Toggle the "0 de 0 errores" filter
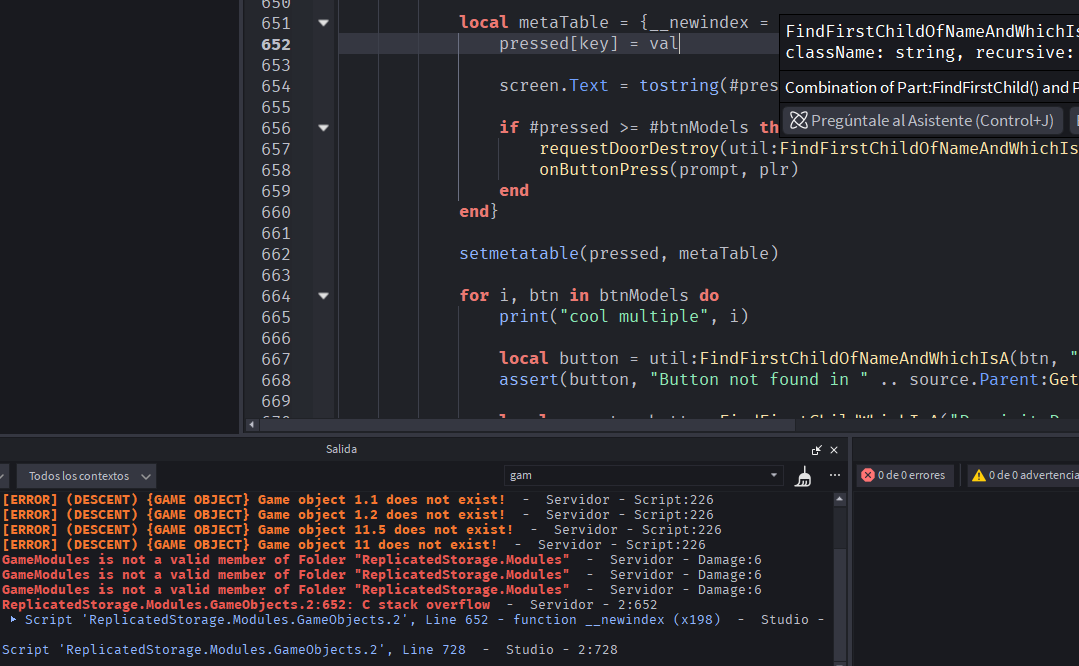Viewport: 1079px width, 666px height. tap(903, 476)
